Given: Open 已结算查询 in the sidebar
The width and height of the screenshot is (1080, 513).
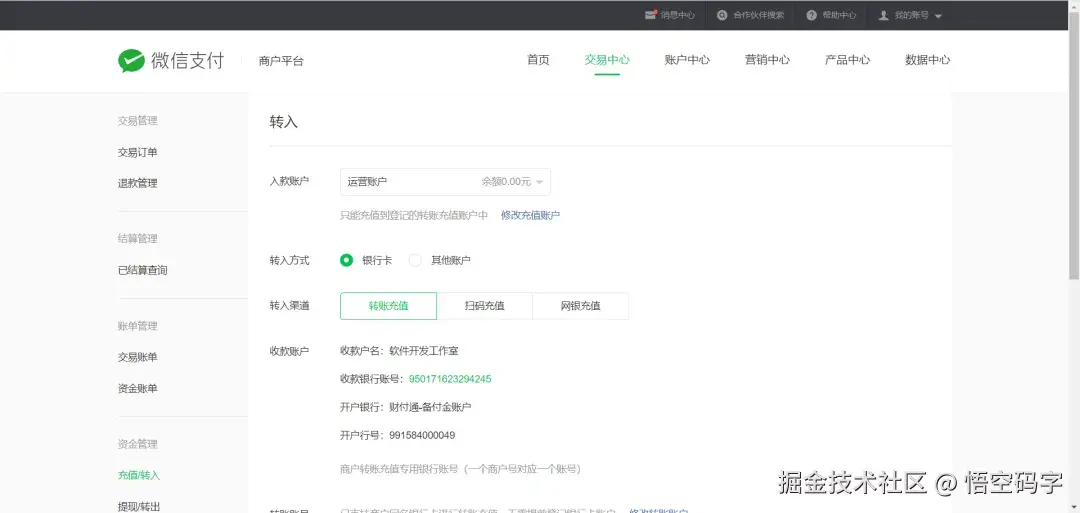Looking at the screenshot, I should coord(143,270).
